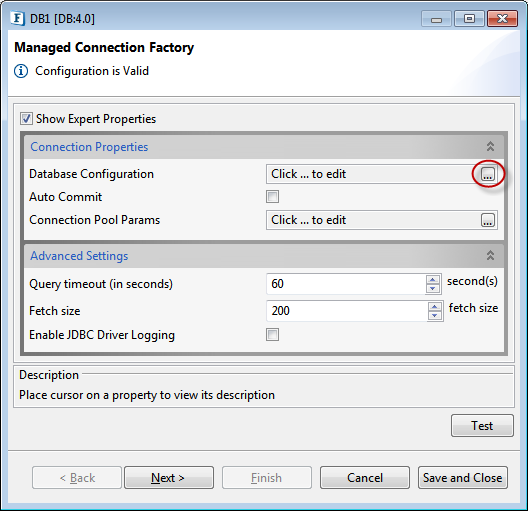This screenshot has height=511, width=528.
Task: Enable JDBC Driver Logging checkbox
Action: [x=272, y=335]
